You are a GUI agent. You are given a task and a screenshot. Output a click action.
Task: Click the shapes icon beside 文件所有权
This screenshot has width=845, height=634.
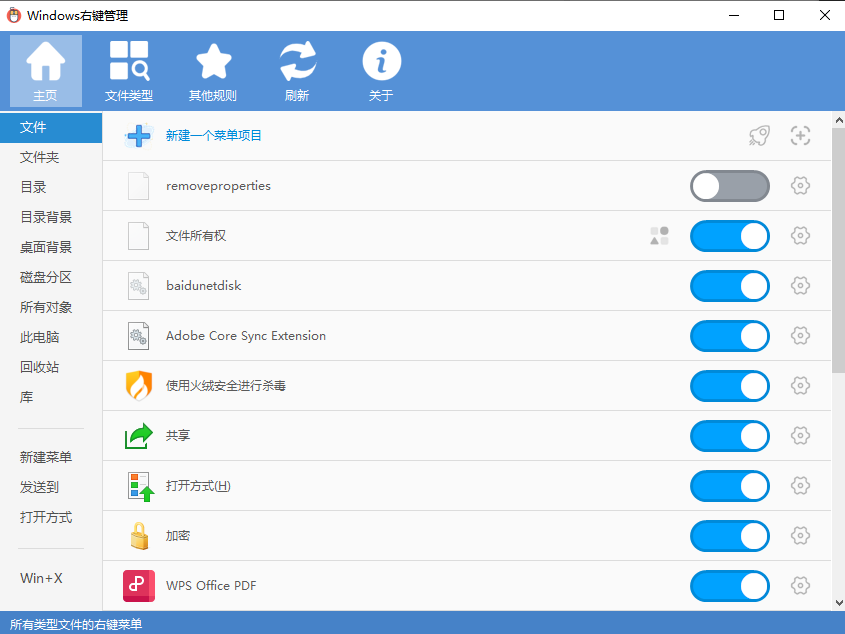(x=659, y=236)
